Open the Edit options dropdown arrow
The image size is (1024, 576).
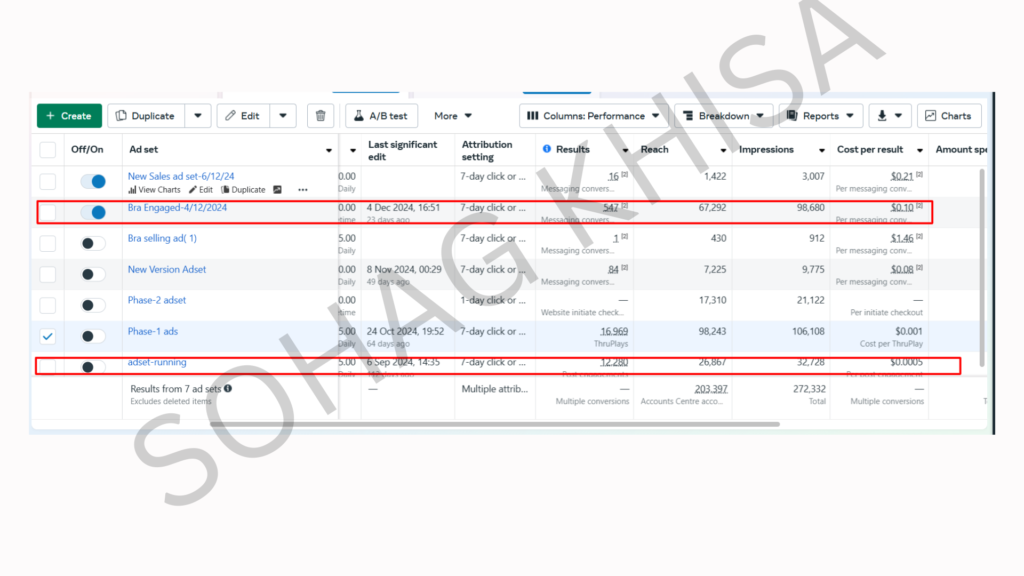coord(283,116)
